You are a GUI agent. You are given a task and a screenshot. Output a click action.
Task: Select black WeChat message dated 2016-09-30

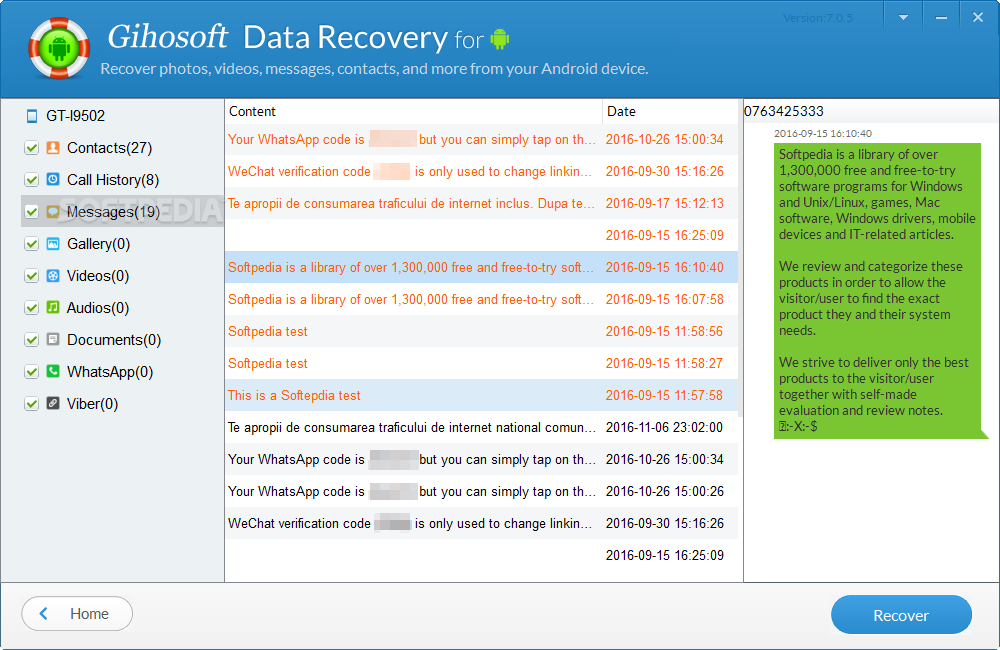click(482, 523)
